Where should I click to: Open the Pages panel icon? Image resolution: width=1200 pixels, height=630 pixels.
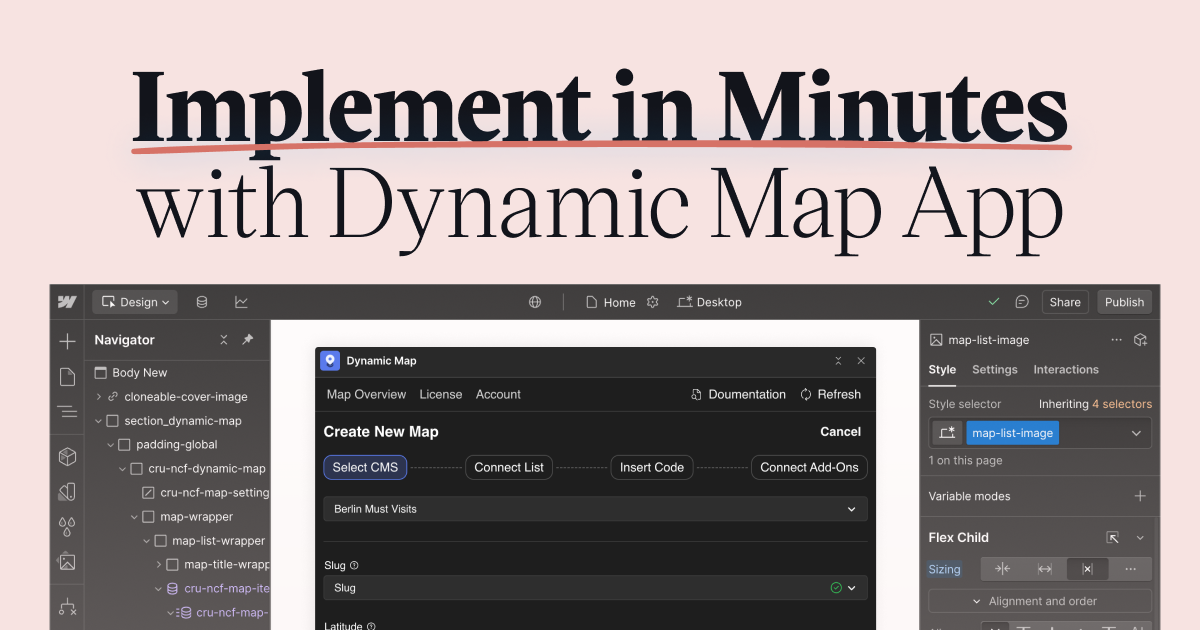click(67, 377)
